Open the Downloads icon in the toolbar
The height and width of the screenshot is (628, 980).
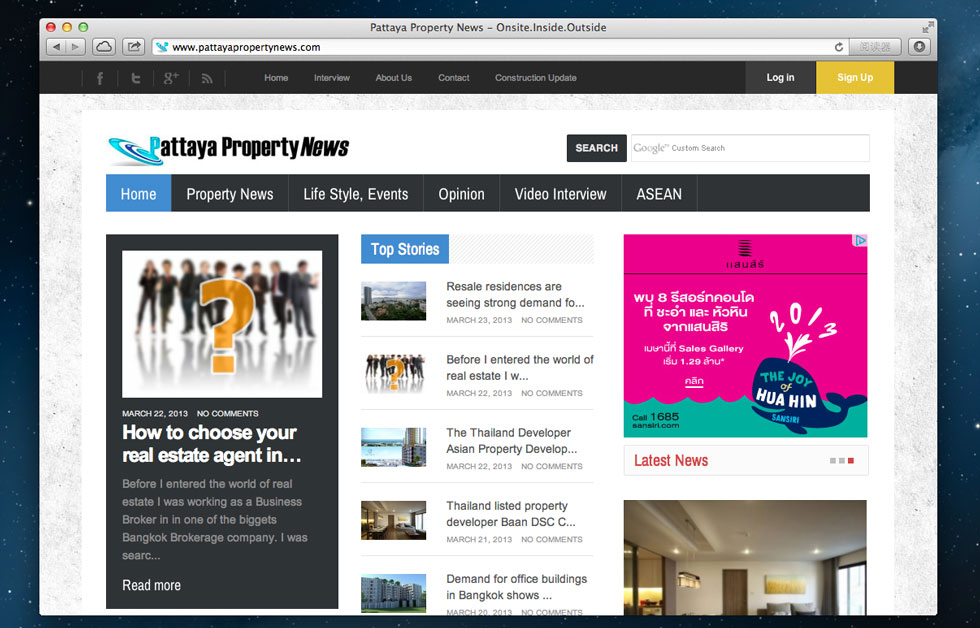[x=919, y=47]
